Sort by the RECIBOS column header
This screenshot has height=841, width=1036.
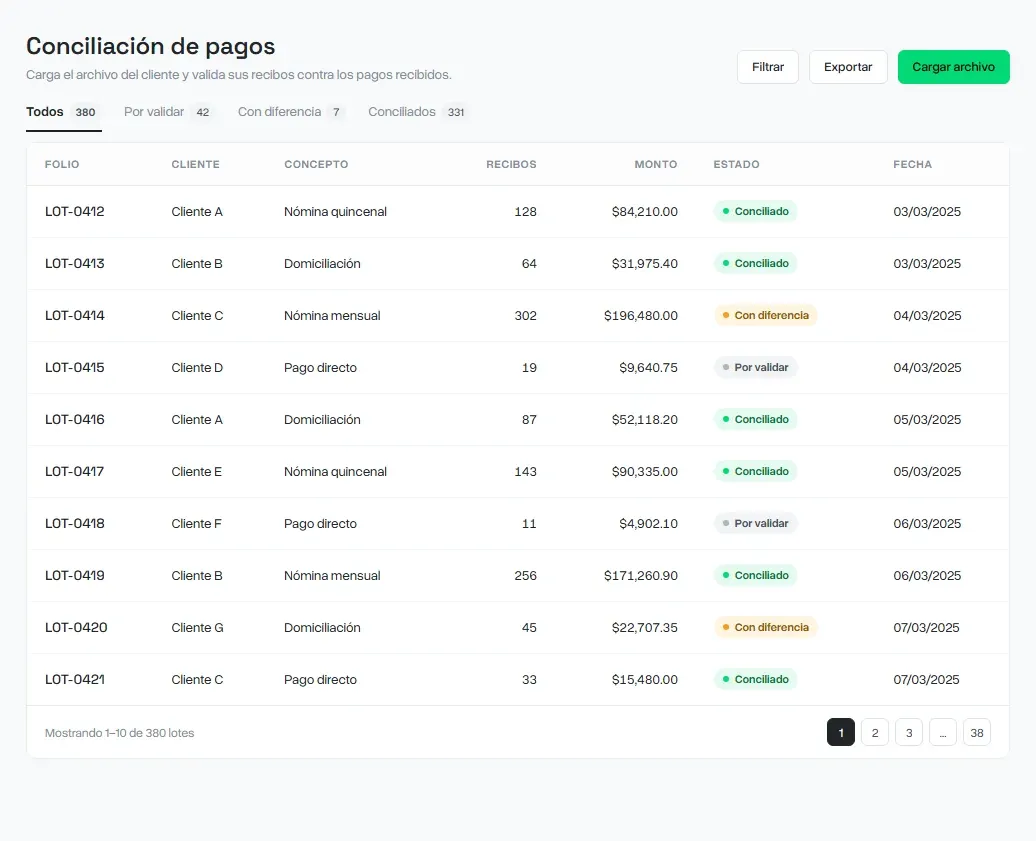tap(511, 164)
